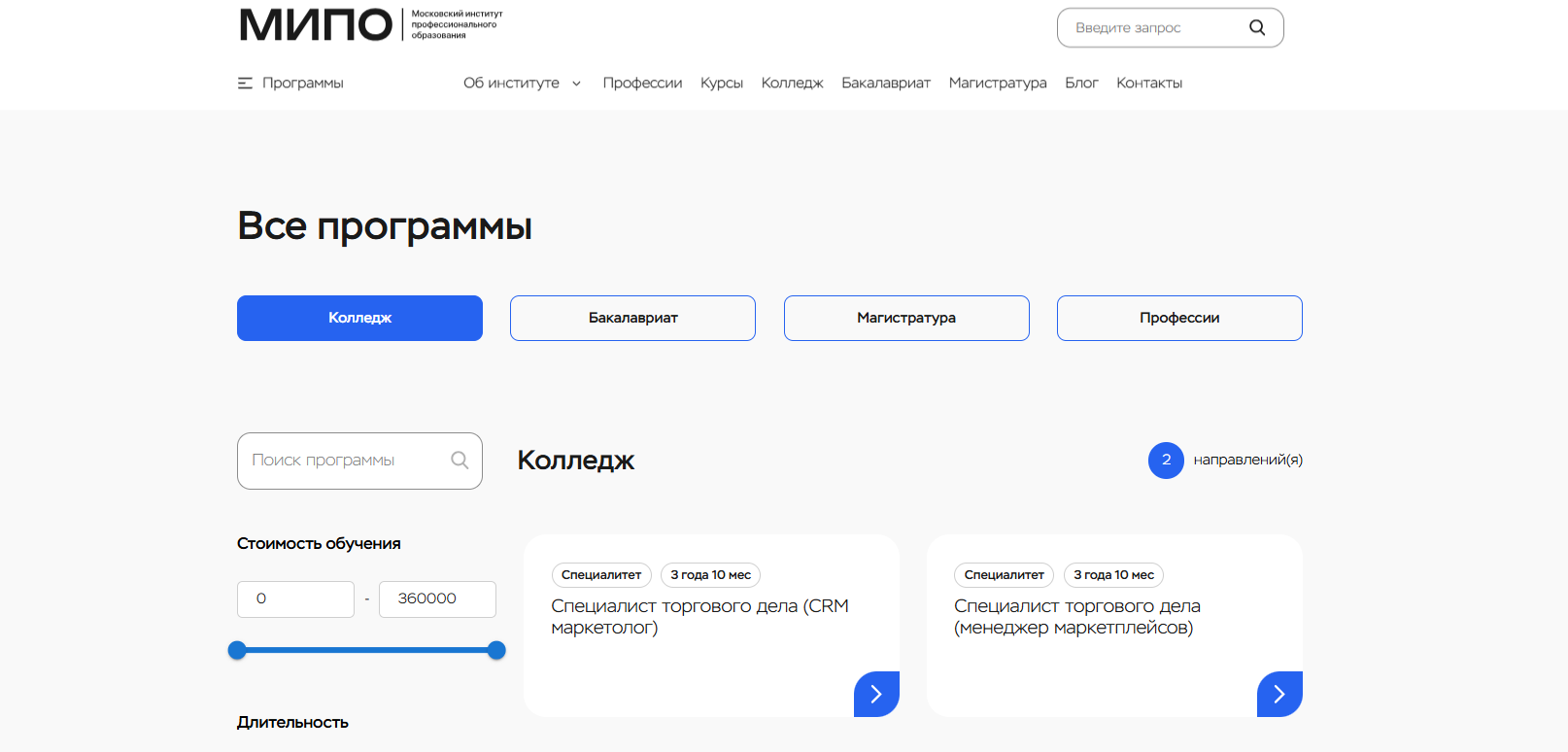Go to Курсы in the navigation
The height and width of the screenshot is (752, 1568).
click(x=722, y=83)
